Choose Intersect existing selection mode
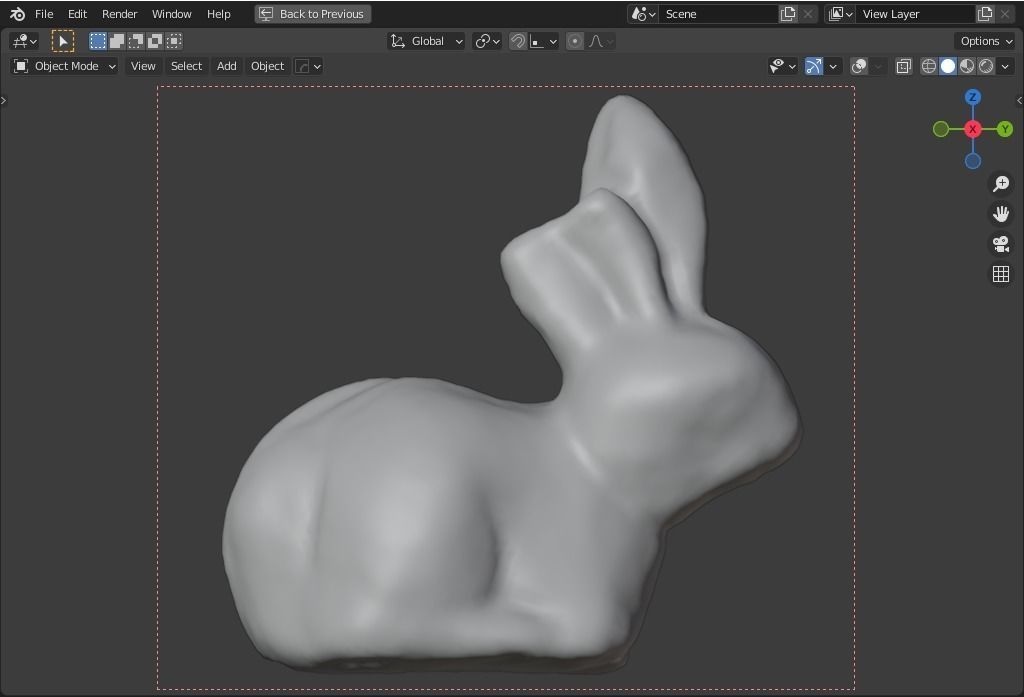This screenshot has height=697, width=1024. [174, 41]
